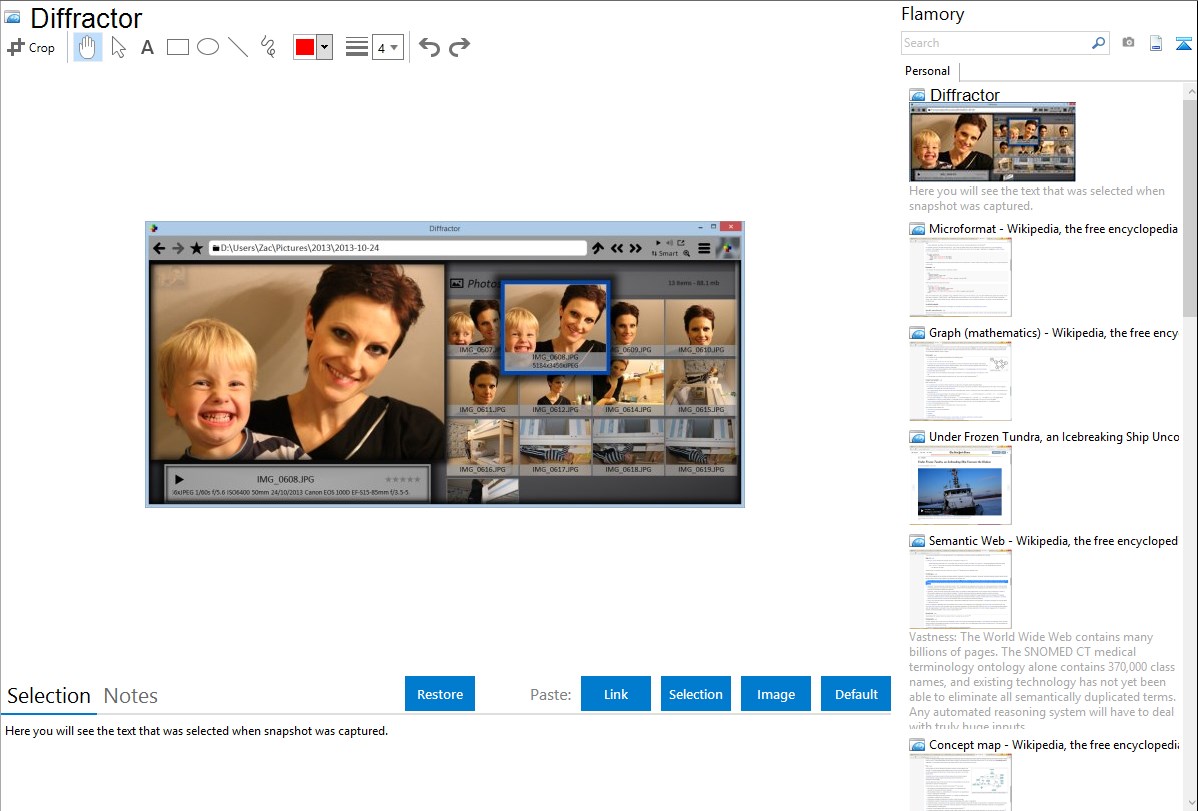This screenshot has width=1198, height=811.
Task: Open the Graph (mathematics) snapshot thumbnail
Action: pos(960,381)
